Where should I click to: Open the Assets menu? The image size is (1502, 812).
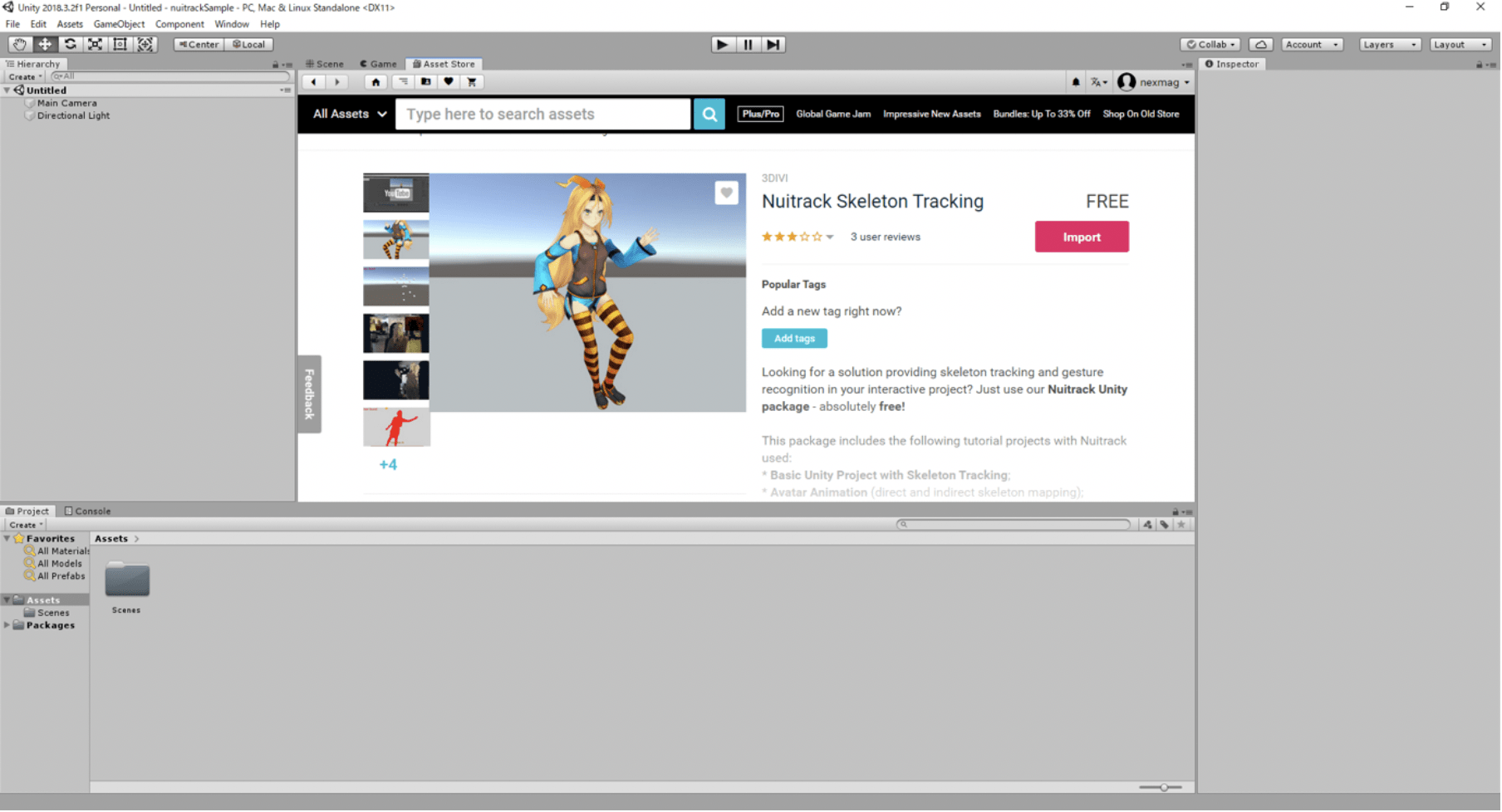70,24
